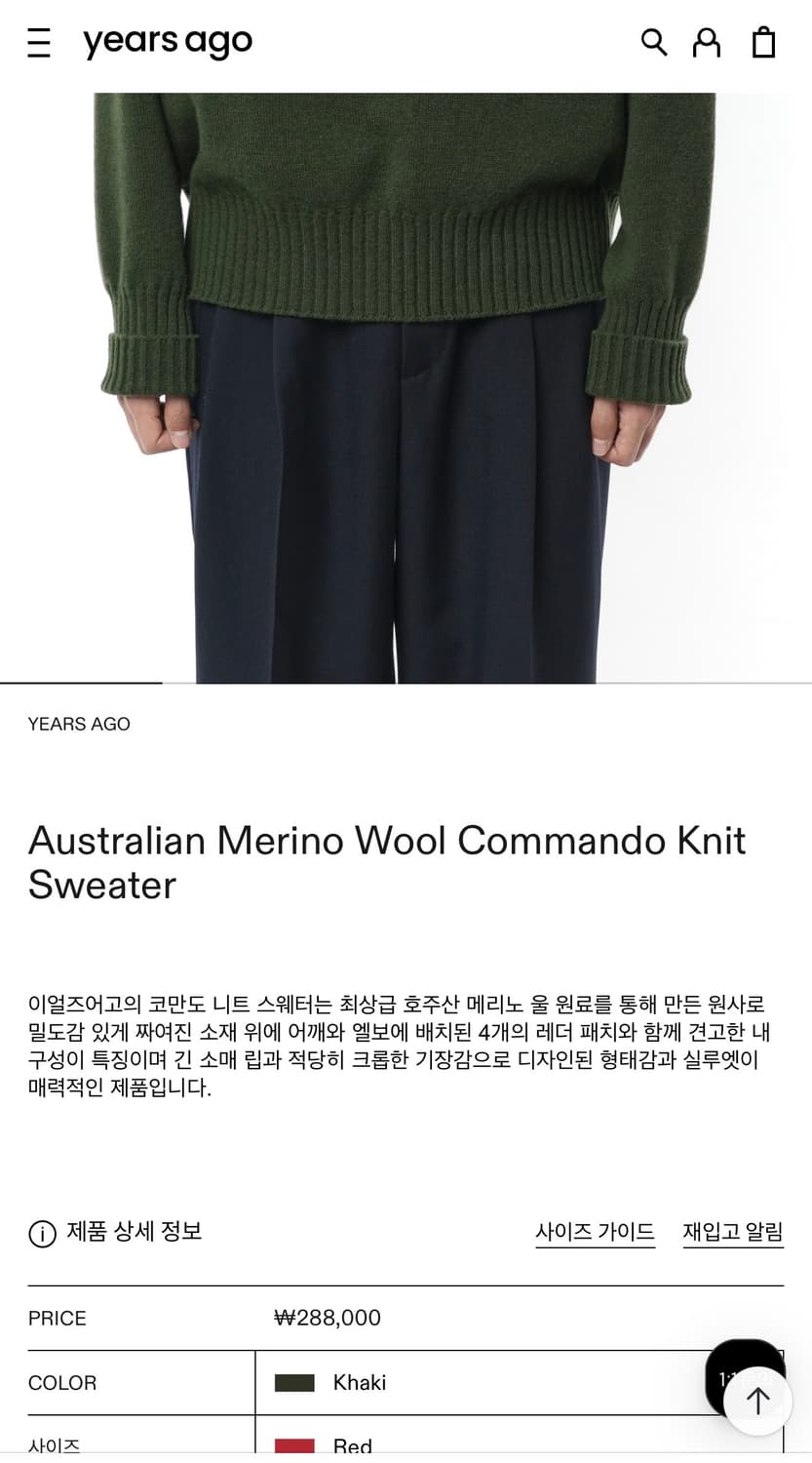This screenshot has height=1463, width=812.
Task: Tap the scroll-to-top arrow button
Action: tap(758, 1402)
